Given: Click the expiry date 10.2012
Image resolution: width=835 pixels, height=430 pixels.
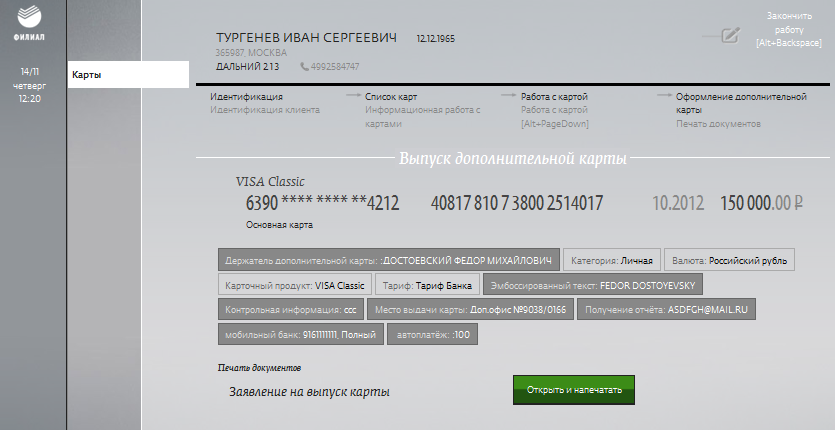Looking at the screenshot, I should click(678, 203).
